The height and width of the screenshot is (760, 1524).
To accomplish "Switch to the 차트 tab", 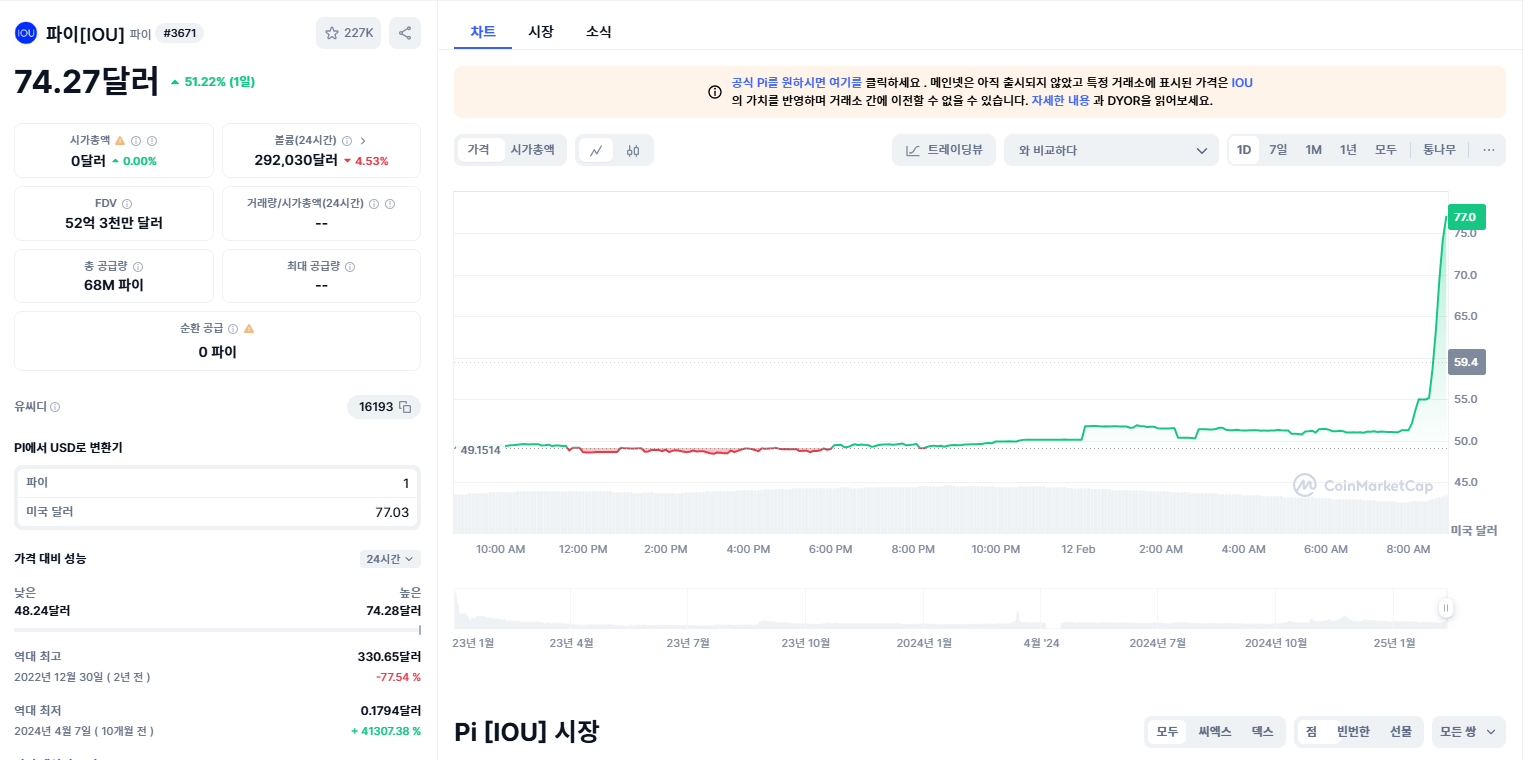I will pyautogui.click(x=483, y=32).
